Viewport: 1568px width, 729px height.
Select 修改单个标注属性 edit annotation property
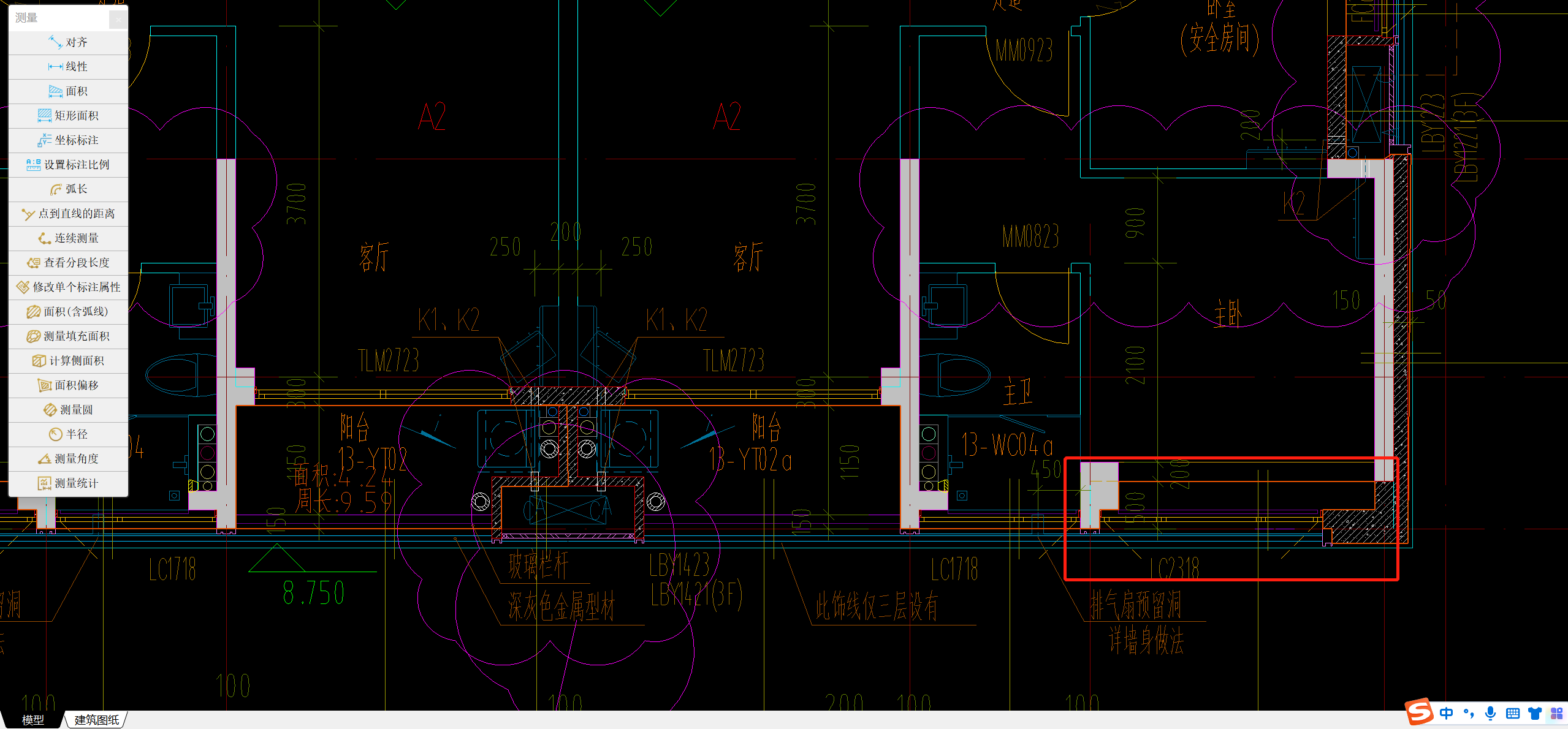[68, 287]
